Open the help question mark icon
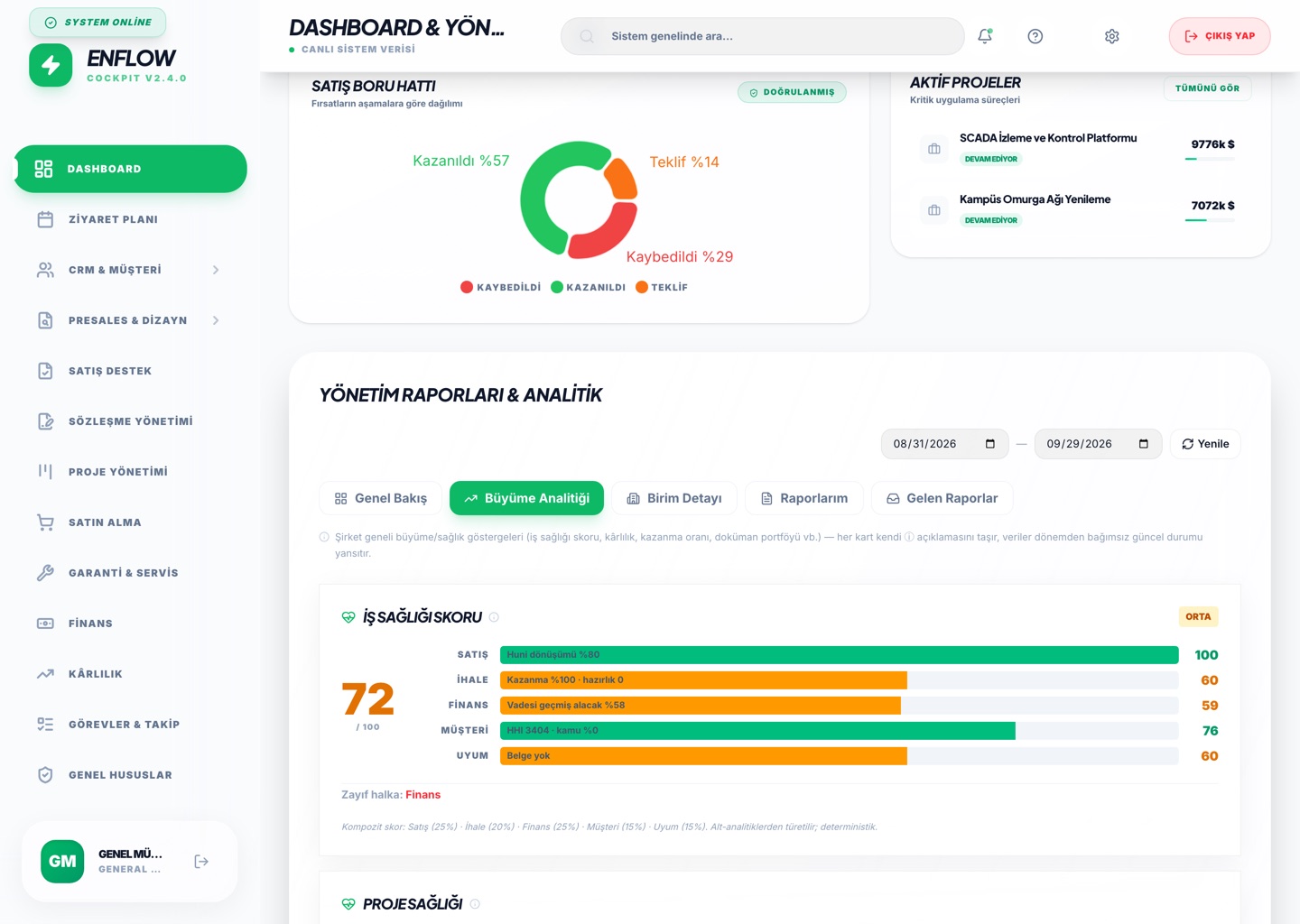This screenshot has height=924, width=1300. (1035, 36)
